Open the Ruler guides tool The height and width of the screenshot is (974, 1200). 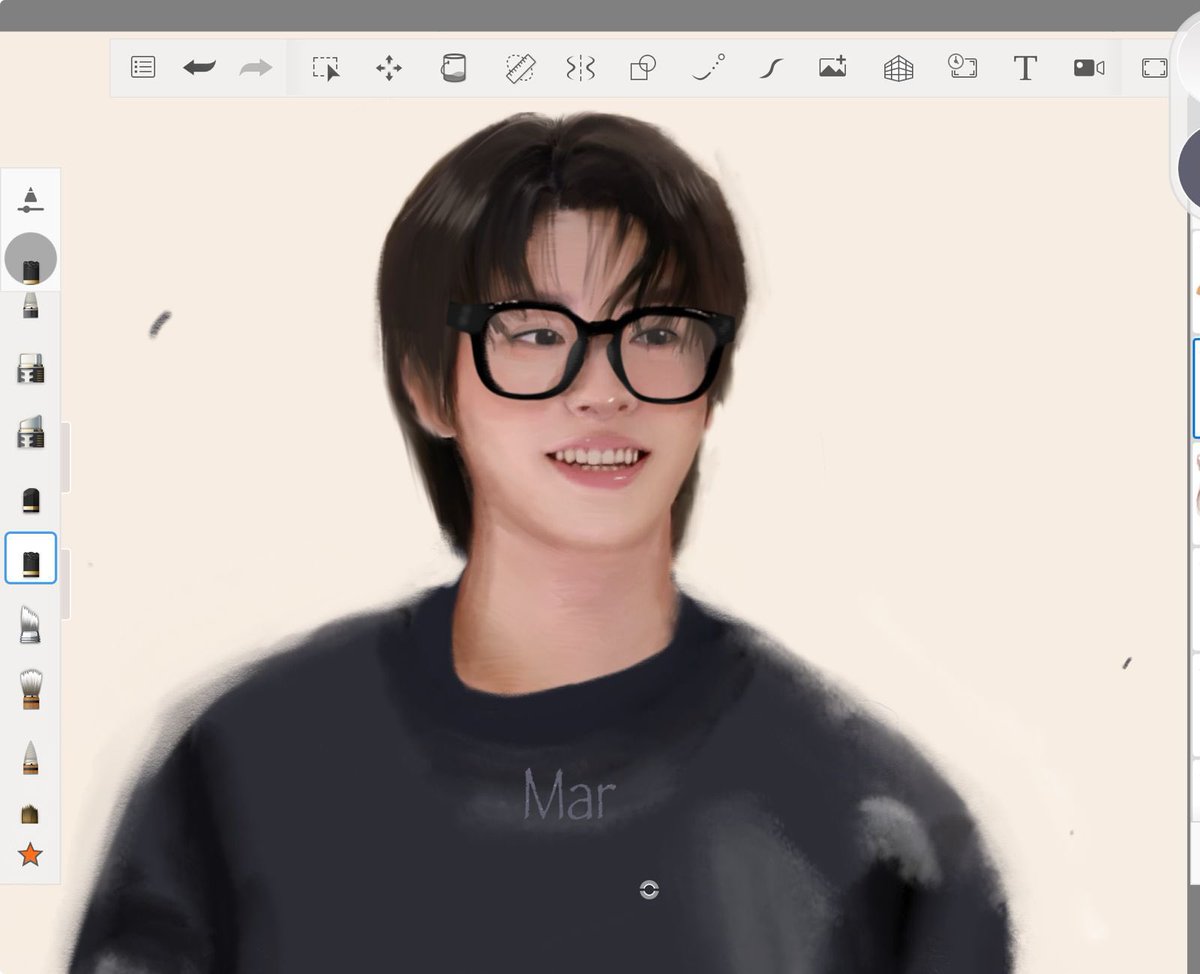click(520, 67)
